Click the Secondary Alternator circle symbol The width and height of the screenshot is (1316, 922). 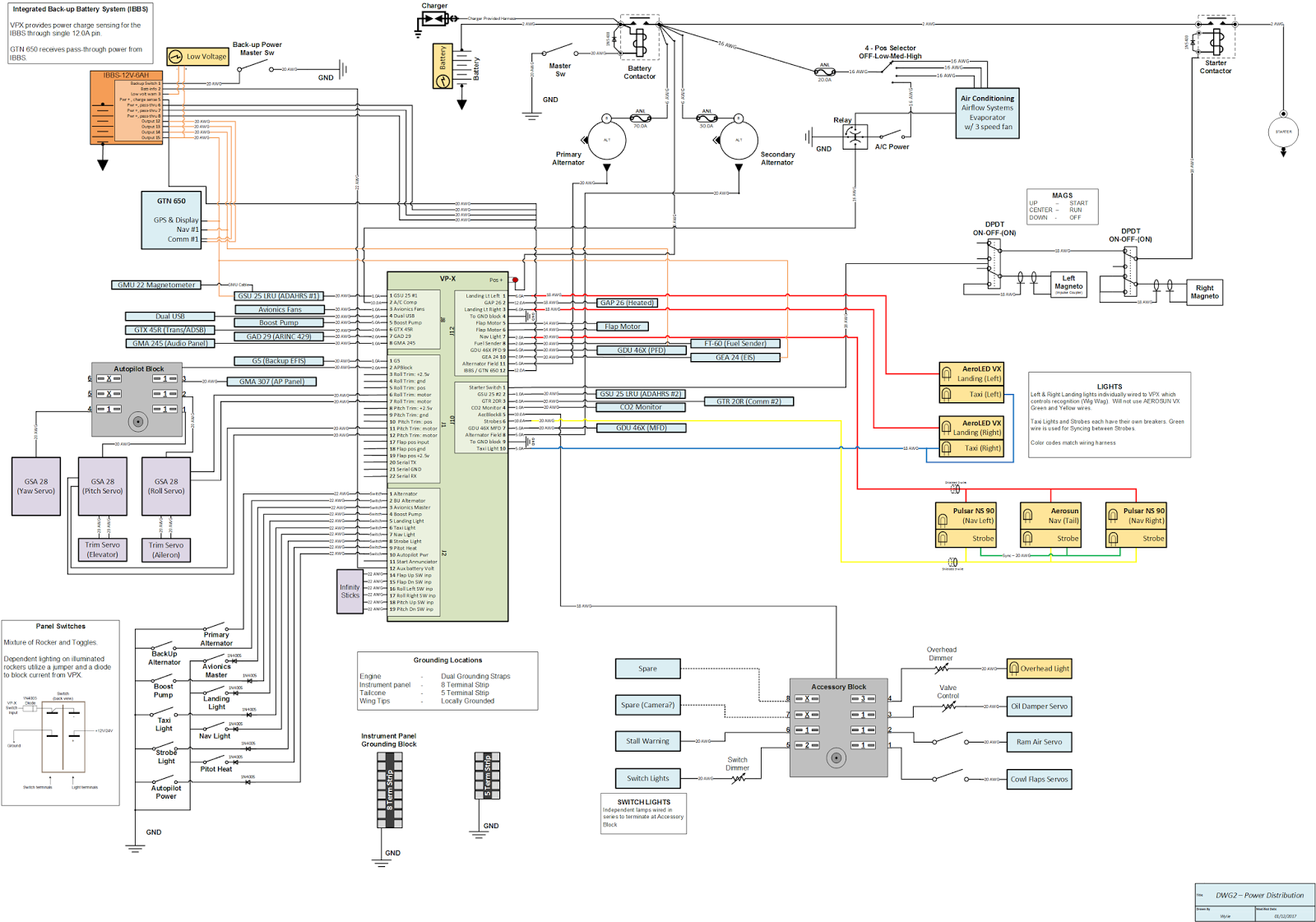pos(739,141)
